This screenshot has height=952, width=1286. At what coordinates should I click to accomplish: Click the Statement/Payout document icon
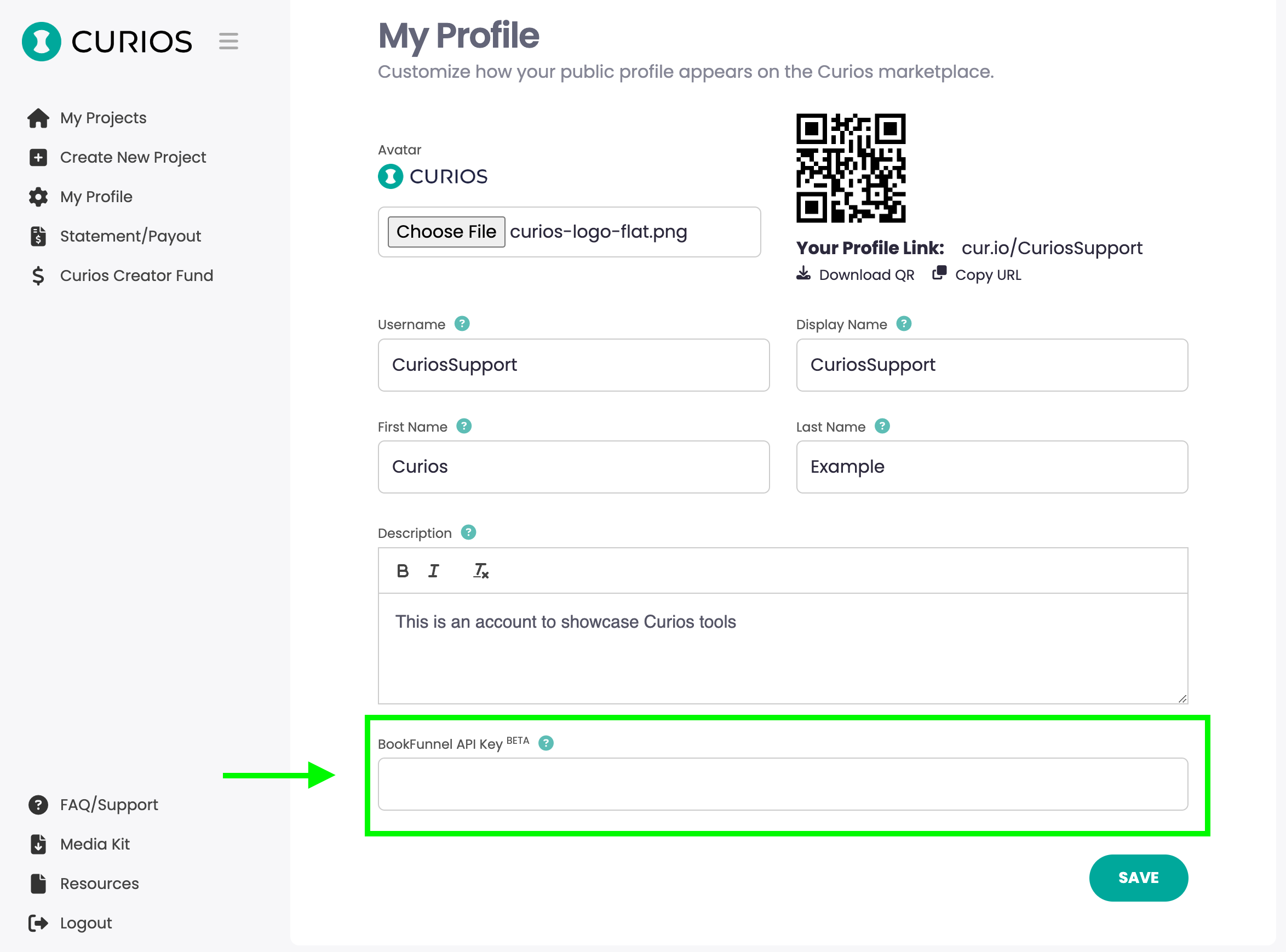(x=38, y=236)
